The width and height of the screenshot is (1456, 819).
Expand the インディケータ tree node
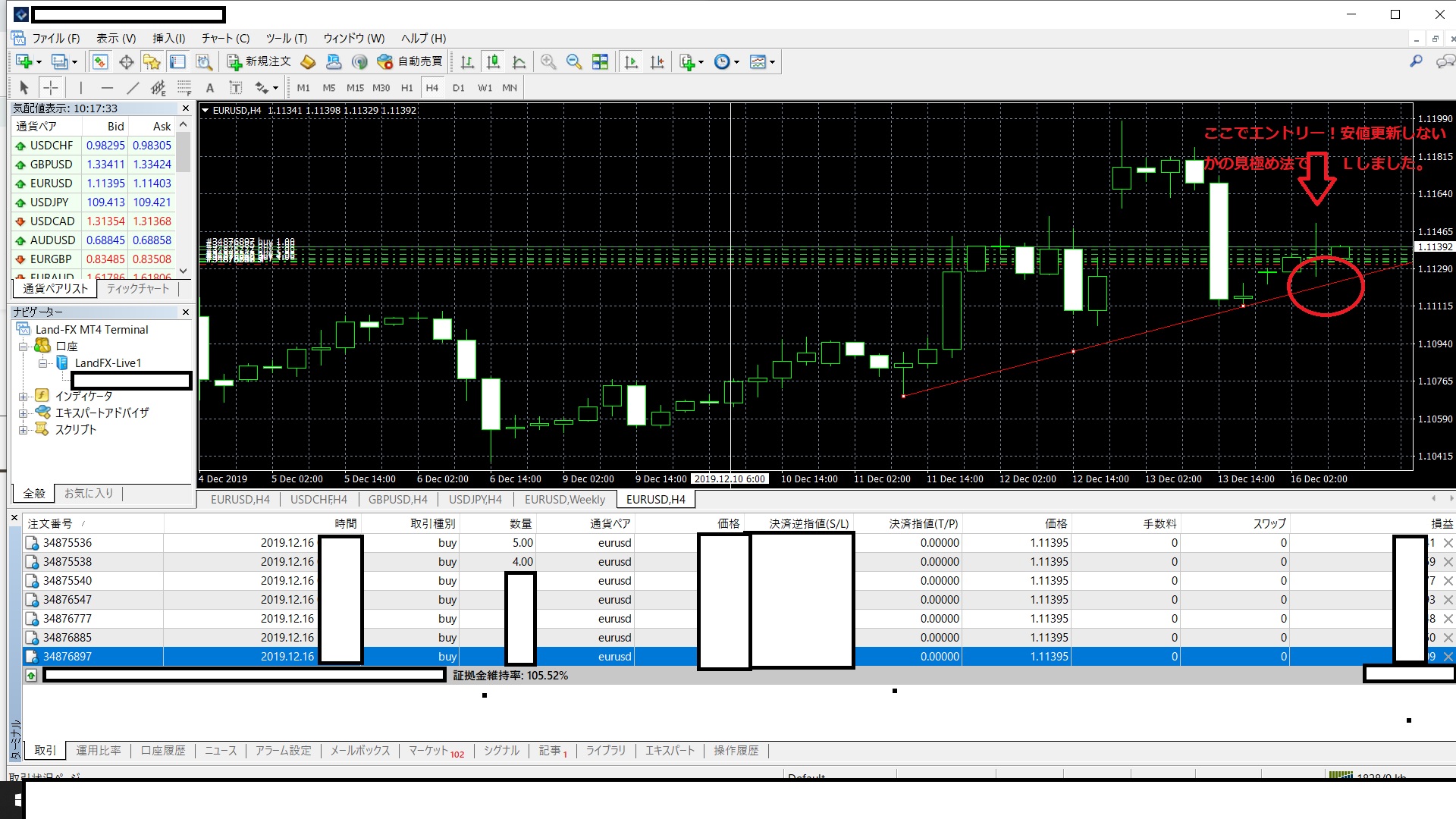pos(24,397)
